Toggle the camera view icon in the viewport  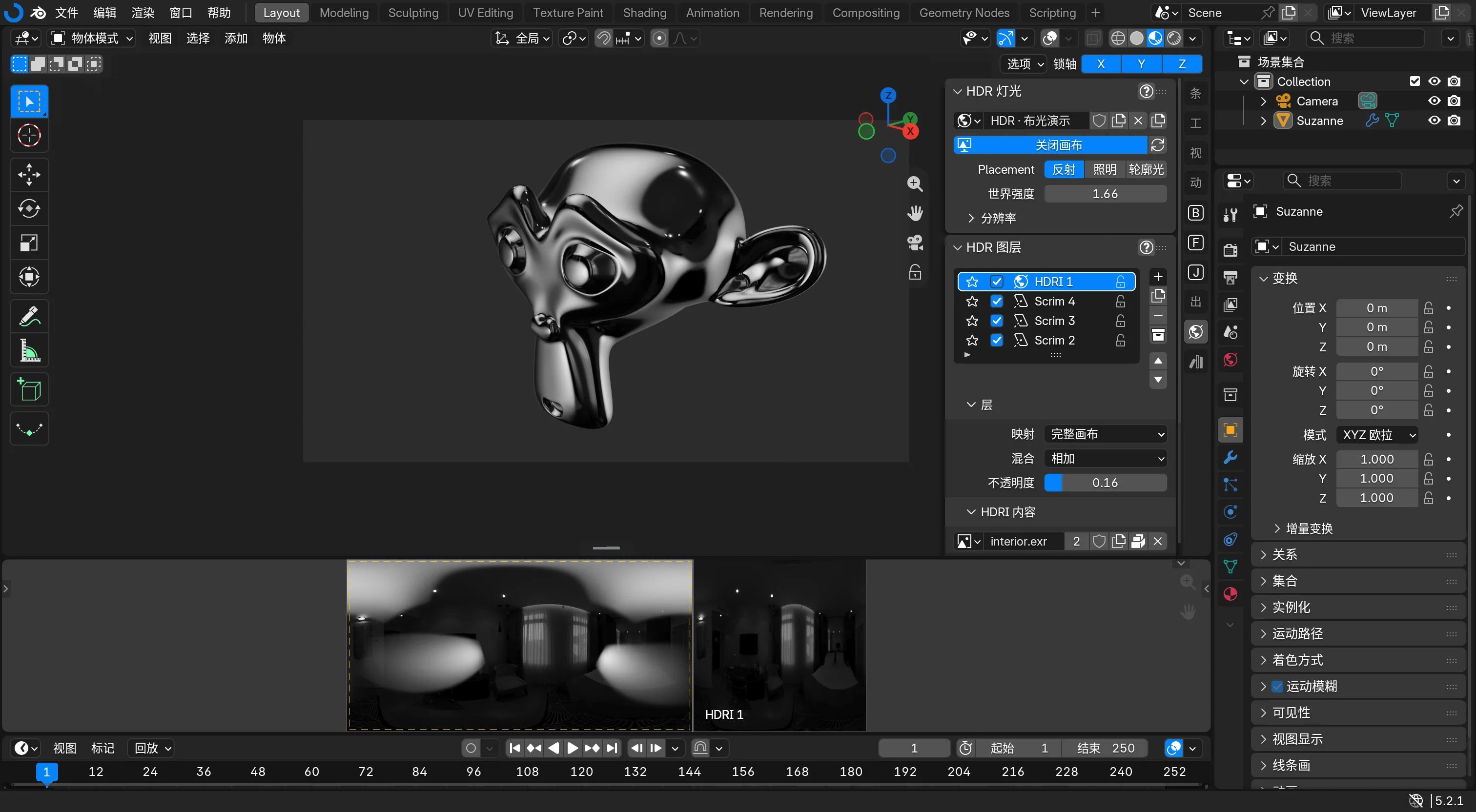(915, 243)
